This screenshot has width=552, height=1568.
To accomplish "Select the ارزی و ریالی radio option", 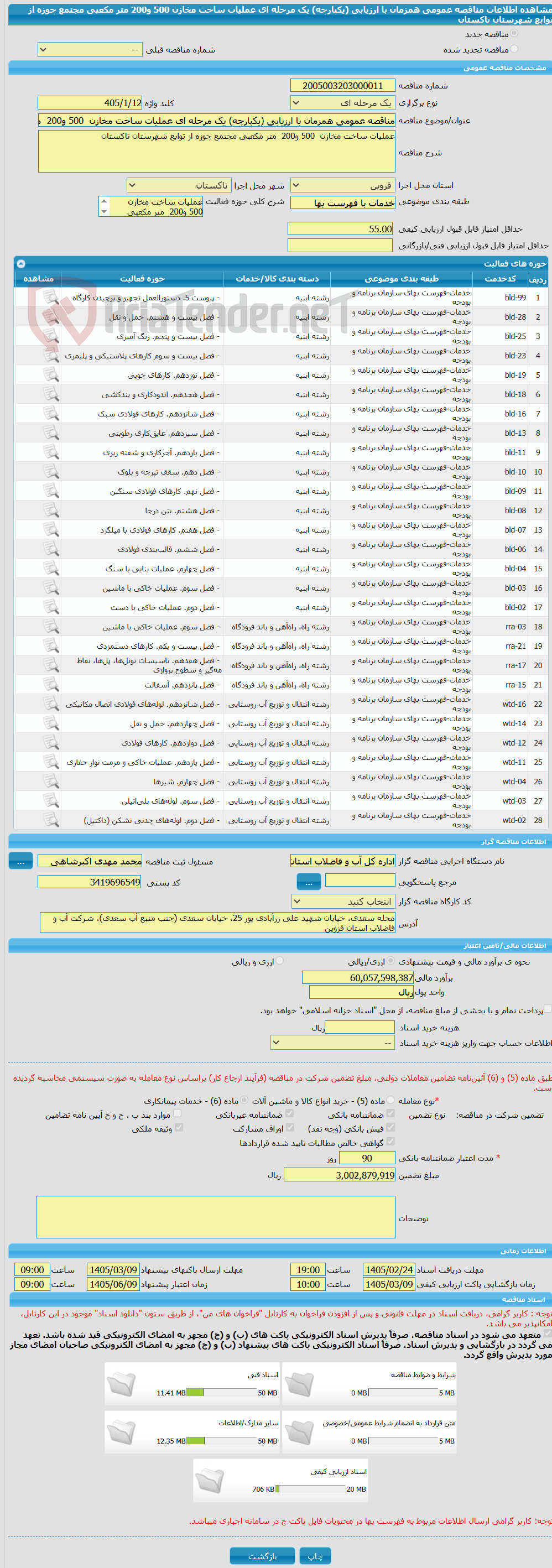I will [x=280, y=961].
